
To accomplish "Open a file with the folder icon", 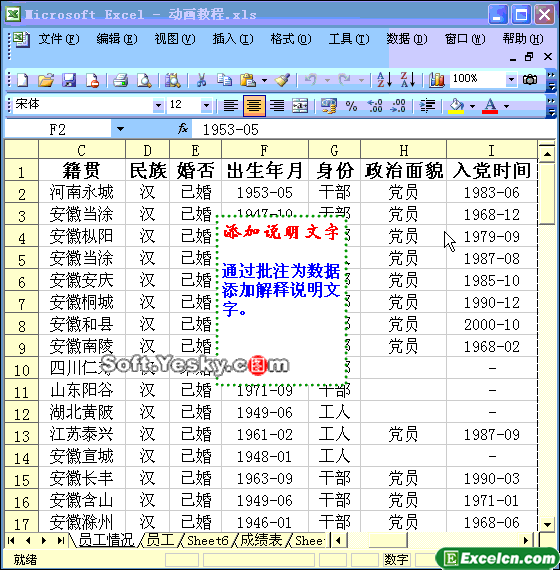I will 46,80.
